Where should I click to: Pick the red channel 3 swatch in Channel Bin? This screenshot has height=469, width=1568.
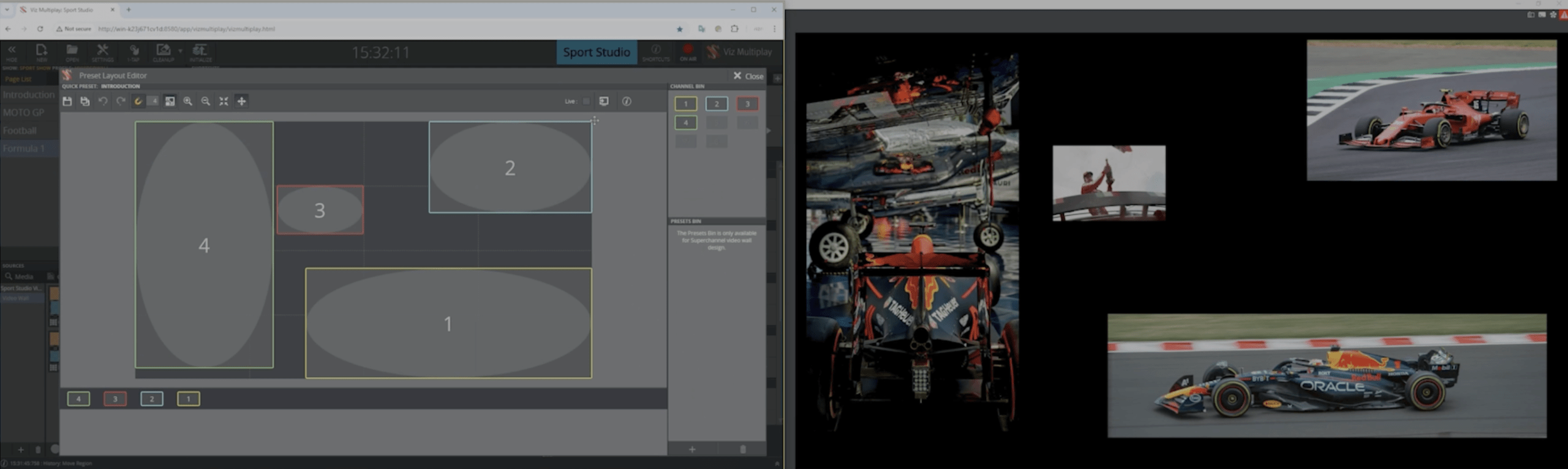(747, 104)
